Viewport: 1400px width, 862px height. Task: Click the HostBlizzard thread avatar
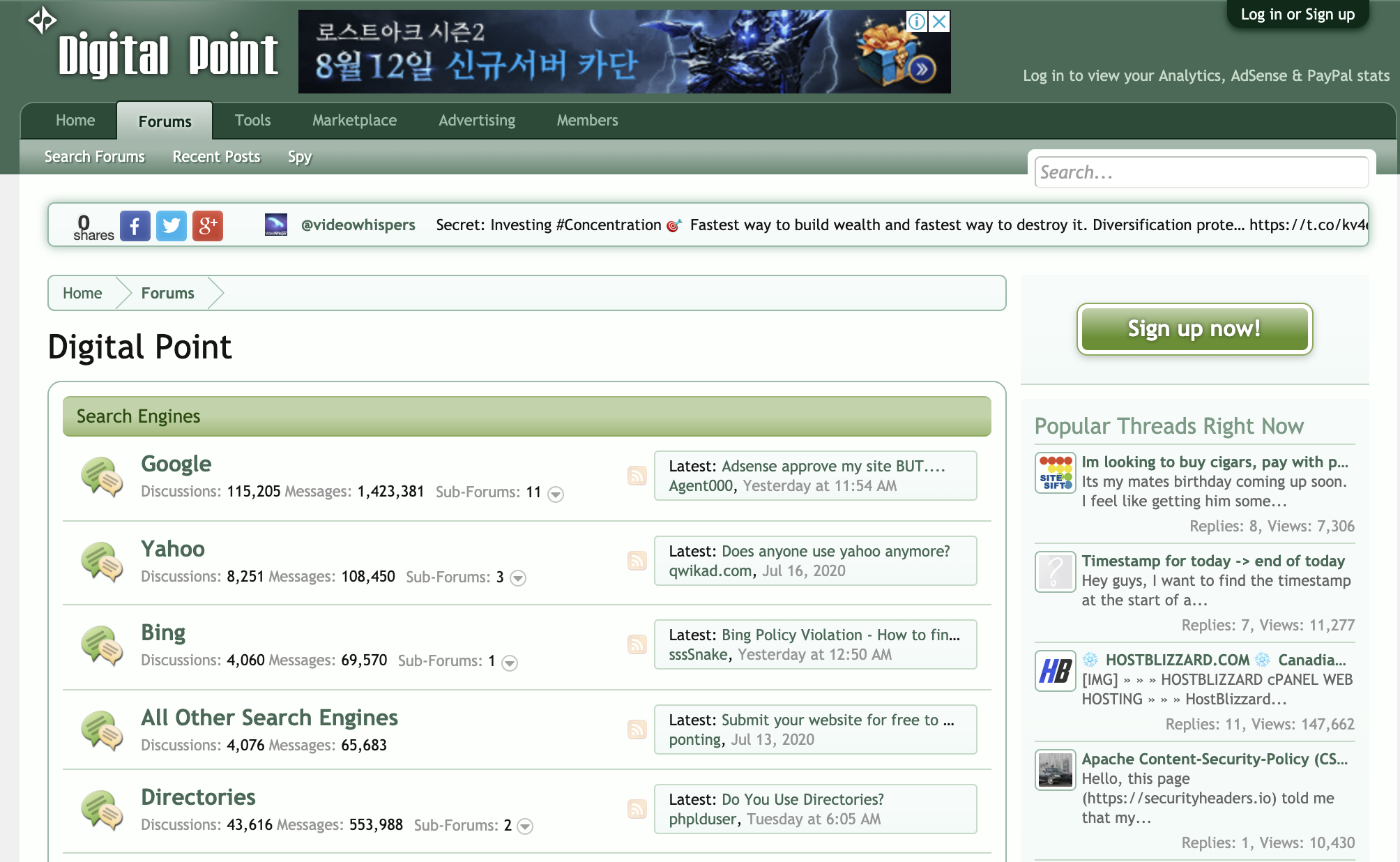(x=1055, y=671)
